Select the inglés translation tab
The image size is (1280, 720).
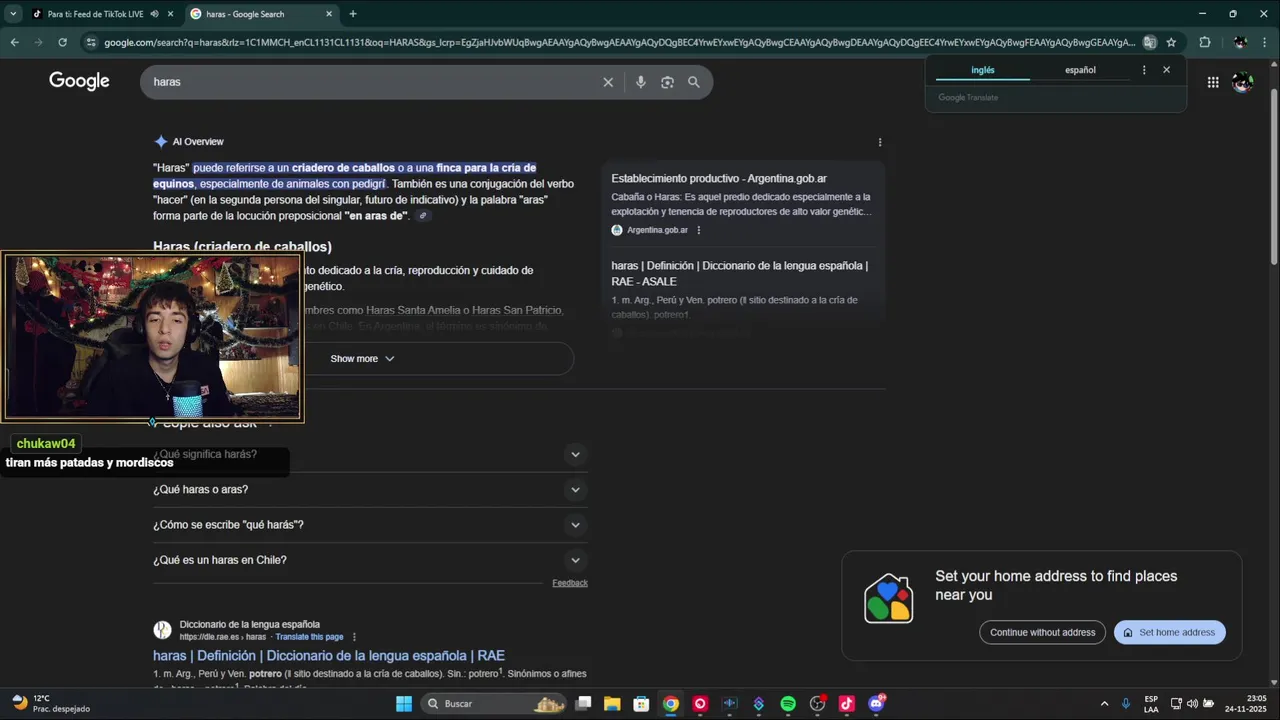pos(983,70)
